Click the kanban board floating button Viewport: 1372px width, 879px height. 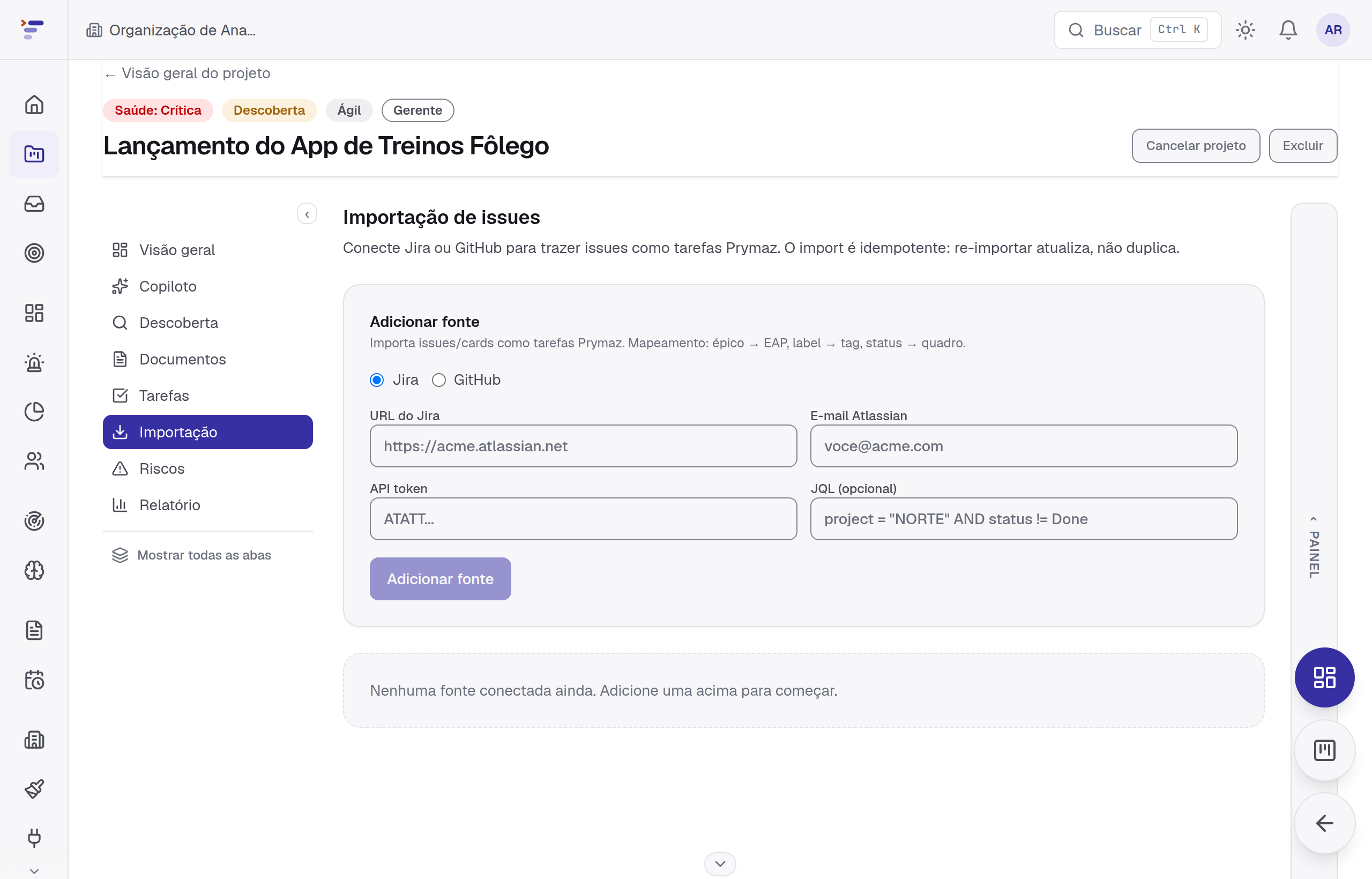click(x=1324, y=750)
